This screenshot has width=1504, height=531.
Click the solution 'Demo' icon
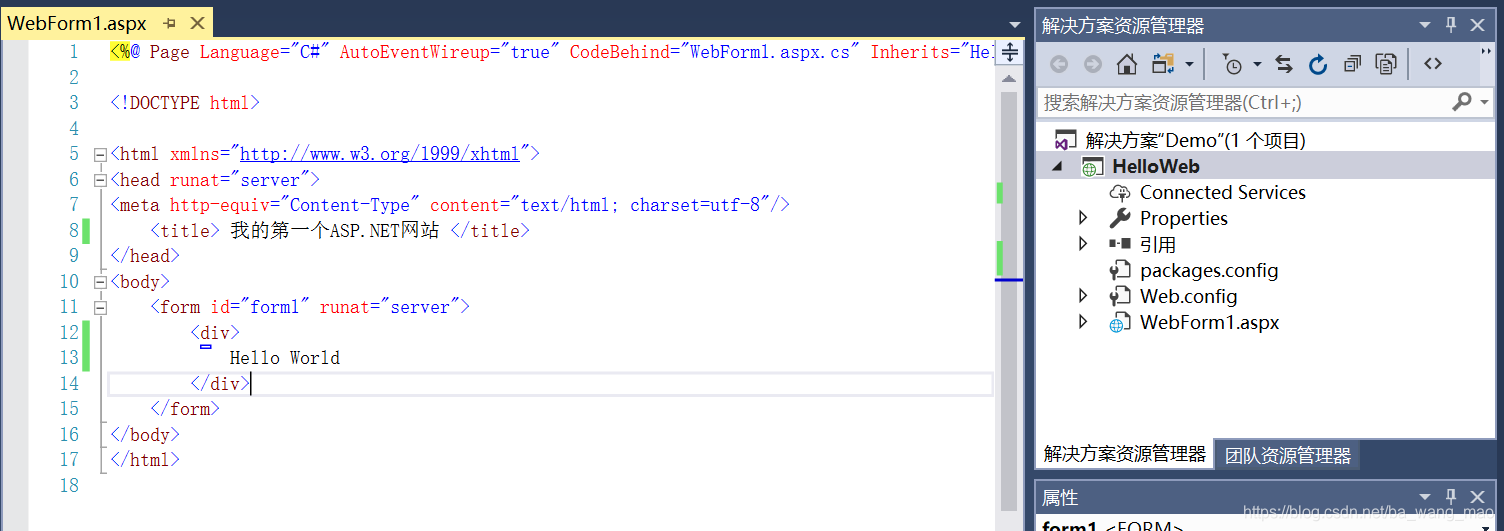[x=1066, y=140]
